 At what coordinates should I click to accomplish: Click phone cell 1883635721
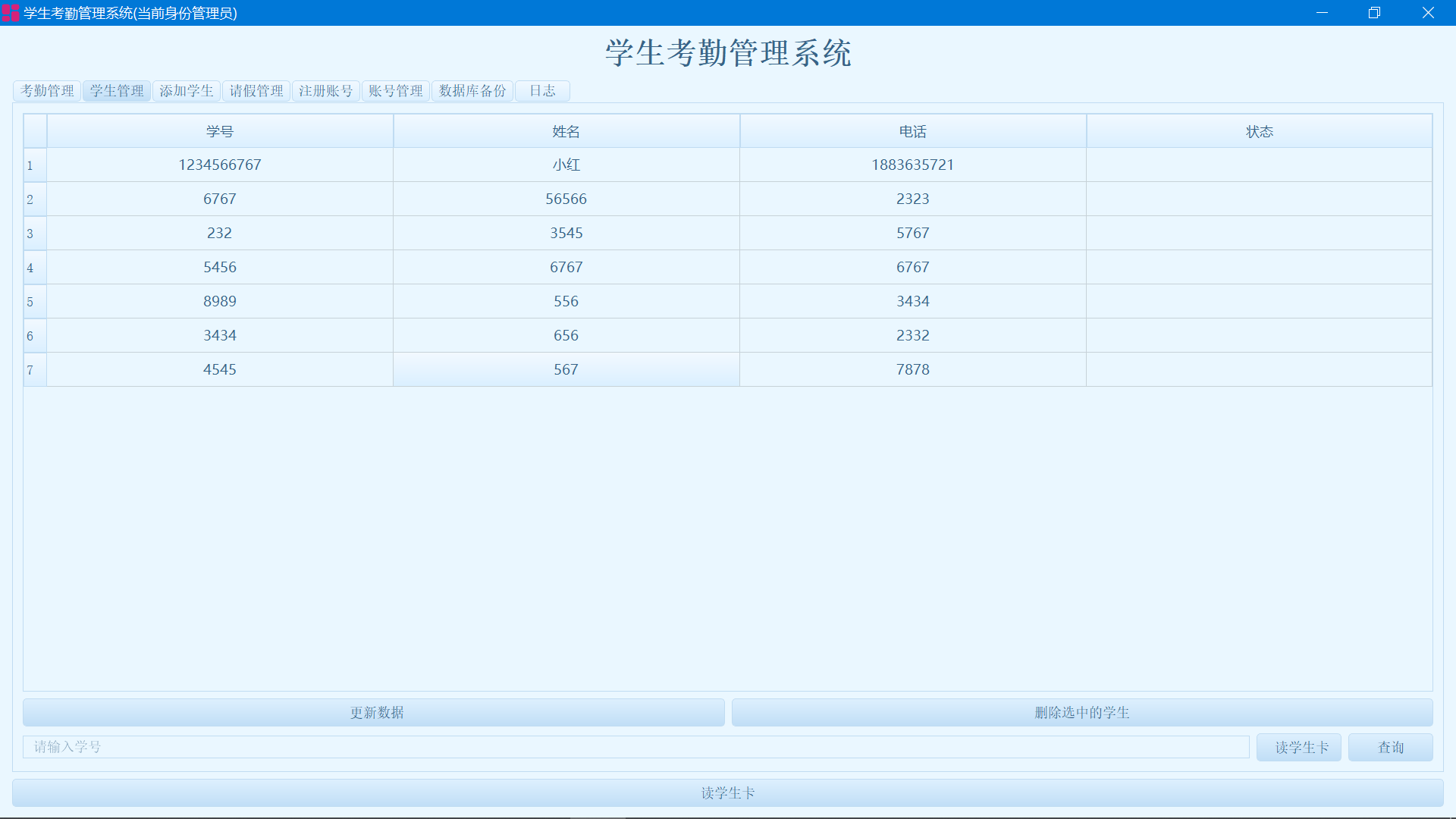point(912,165)
